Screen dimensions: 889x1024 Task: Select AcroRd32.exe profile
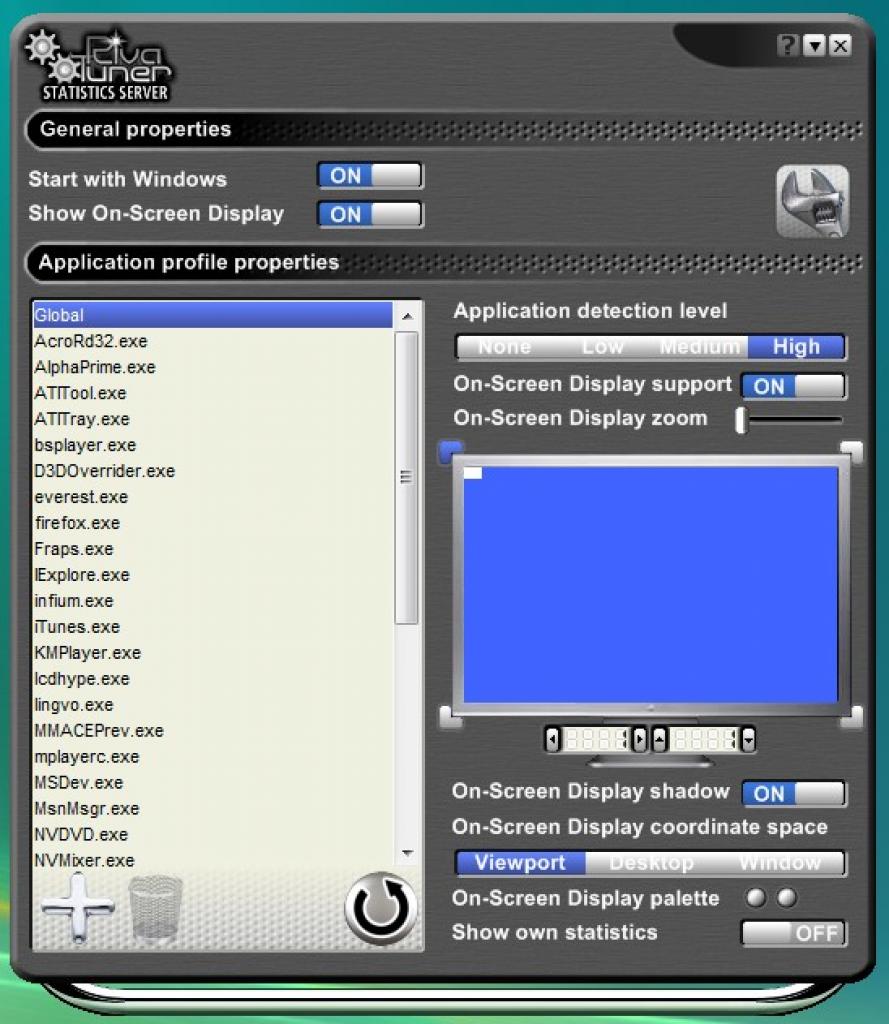pyautogui.click(x=213, y=341)
